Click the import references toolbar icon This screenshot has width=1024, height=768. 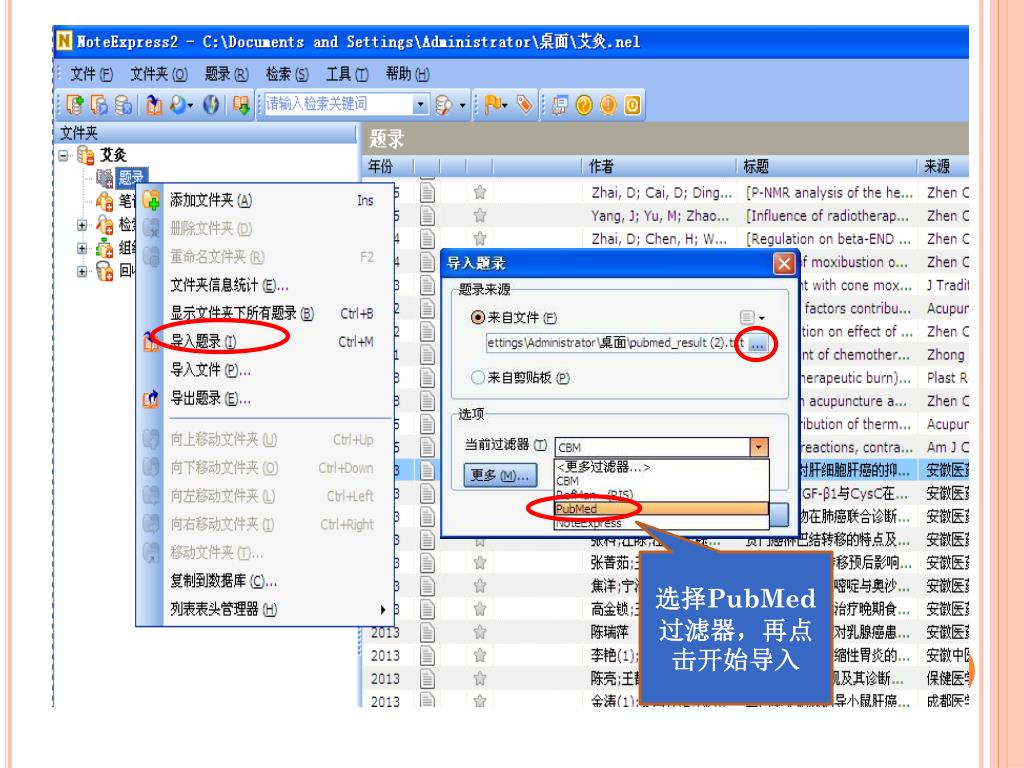(154, 104)
